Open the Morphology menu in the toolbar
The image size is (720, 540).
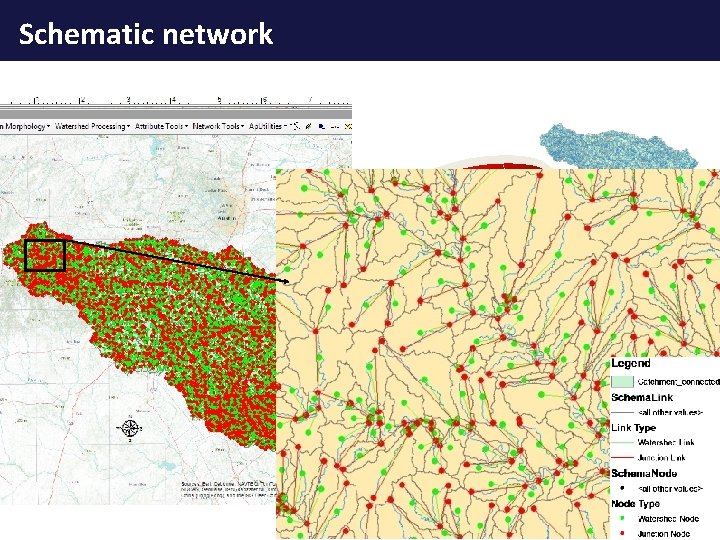click(25, 126)
